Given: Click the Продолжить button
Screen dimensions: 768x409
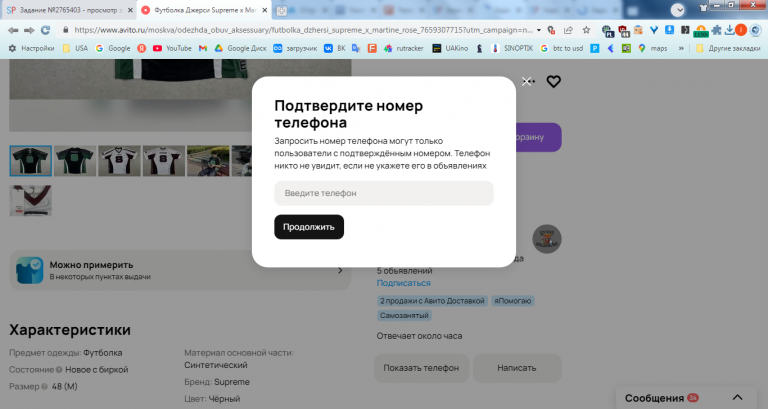Looking at the screenshot, I should pos(309,227).
